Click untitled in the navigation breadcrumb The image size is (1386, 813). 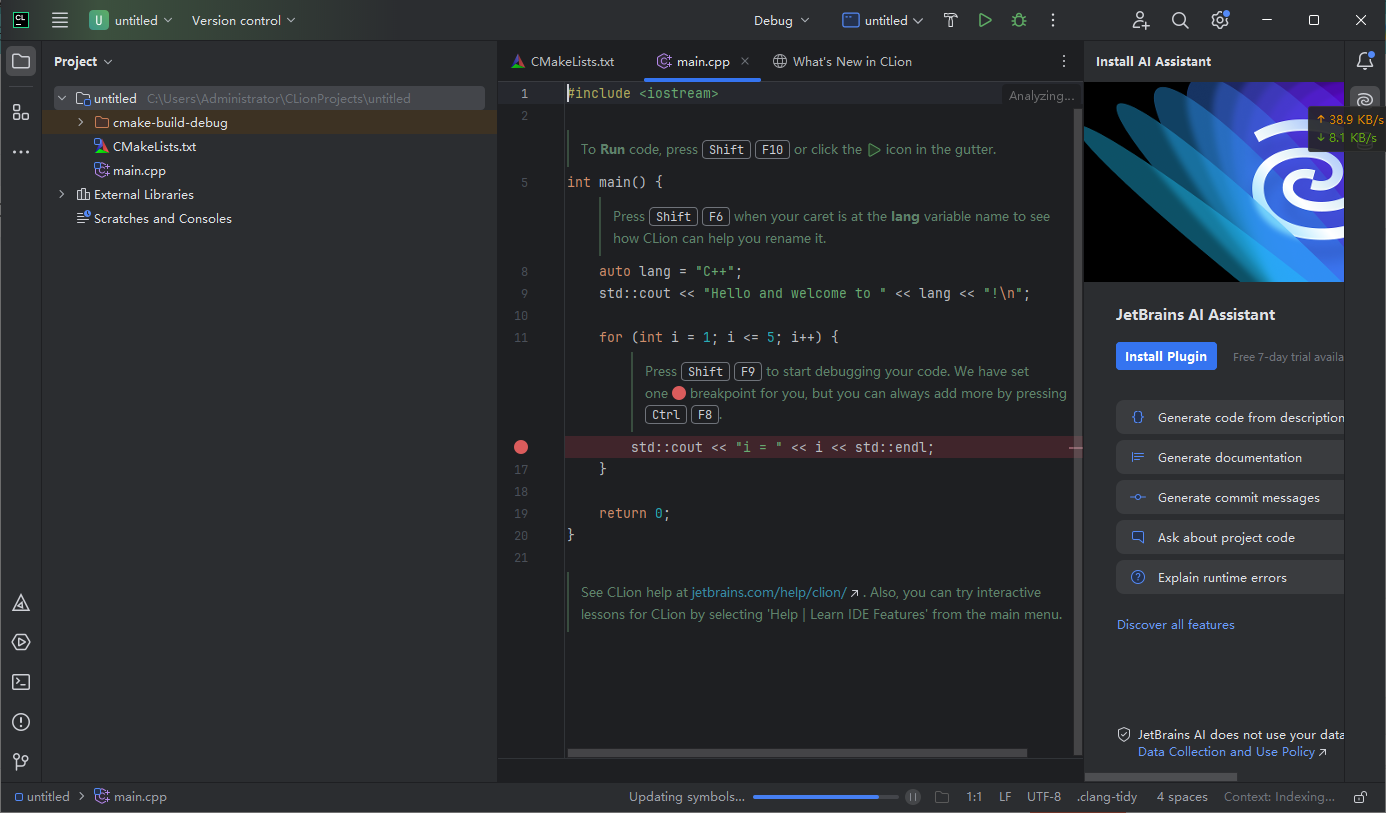click(x=42, y=797)
